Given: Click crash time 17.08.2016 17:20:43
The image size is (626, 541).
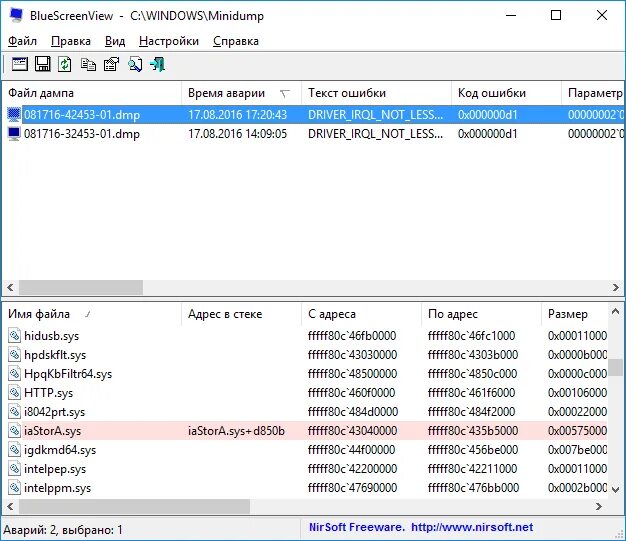Looking at the screenshot, I should point(238,115).
